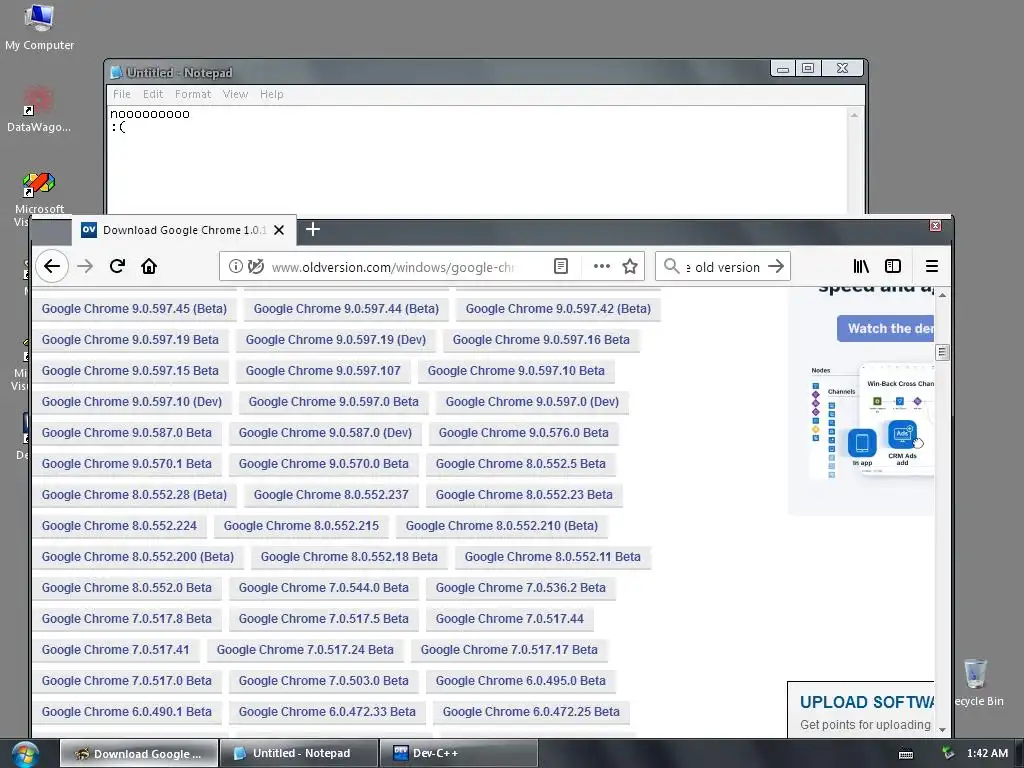Click the ad diagram thumbnail image

[871, 421]
